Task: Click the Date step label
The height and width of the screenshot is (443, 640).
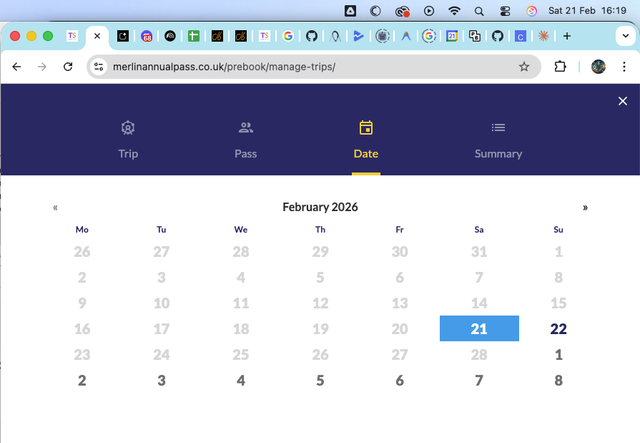Action: coord(366,154)
